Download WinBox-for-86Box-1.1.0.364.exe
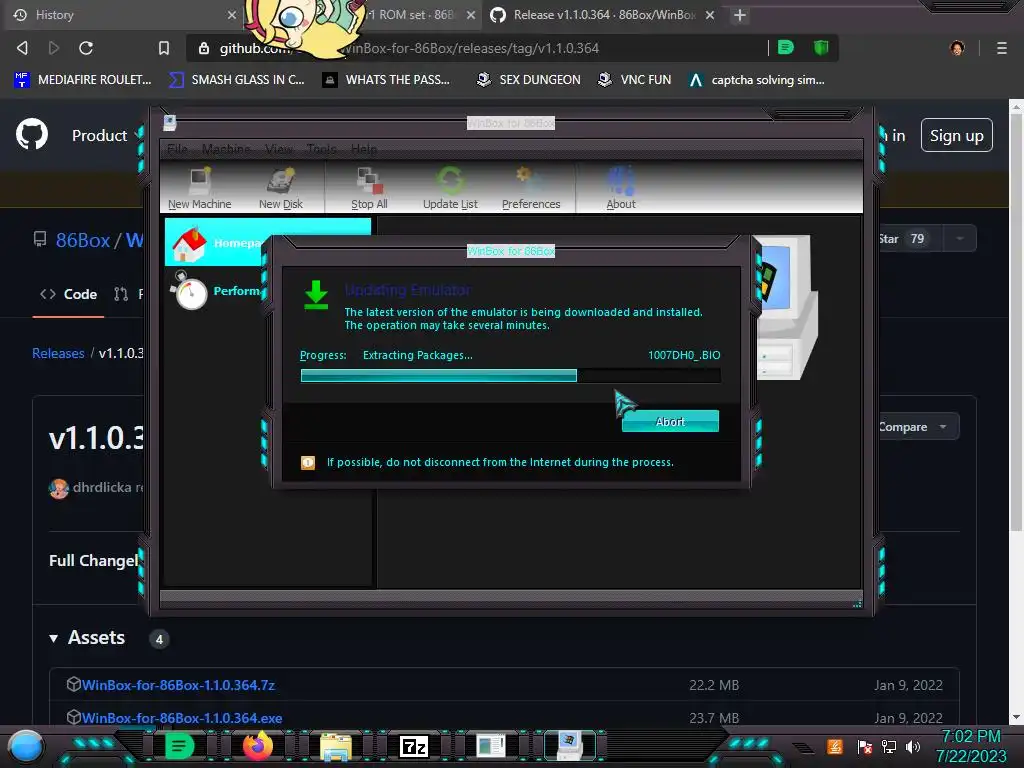Image resolution: width=1024 pixels, height=768 pixels. pos(182,718)
